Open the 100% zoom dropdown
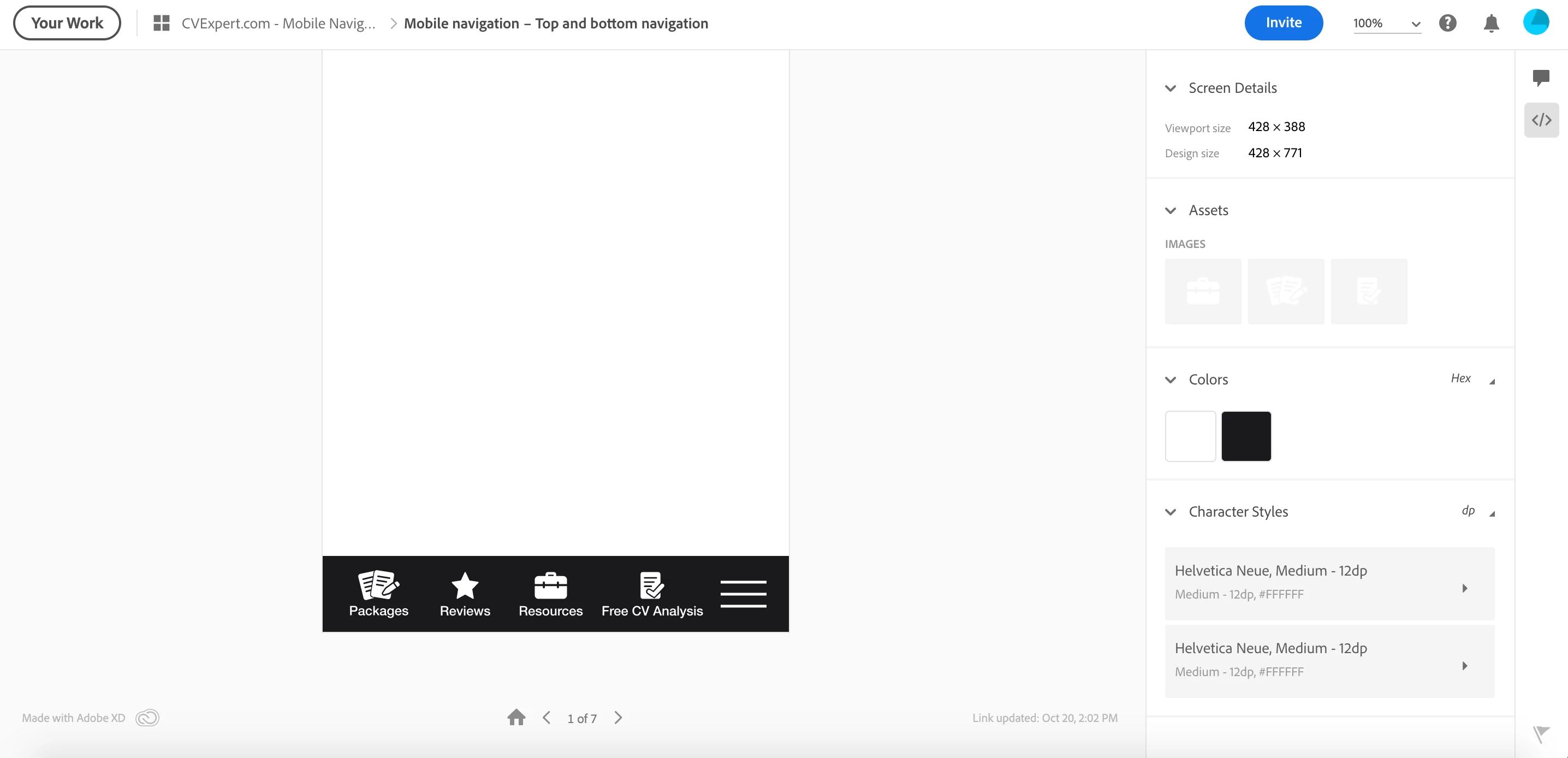Image resolution: width=1568 pixels, height=758 pixels. click(1387, 23)
